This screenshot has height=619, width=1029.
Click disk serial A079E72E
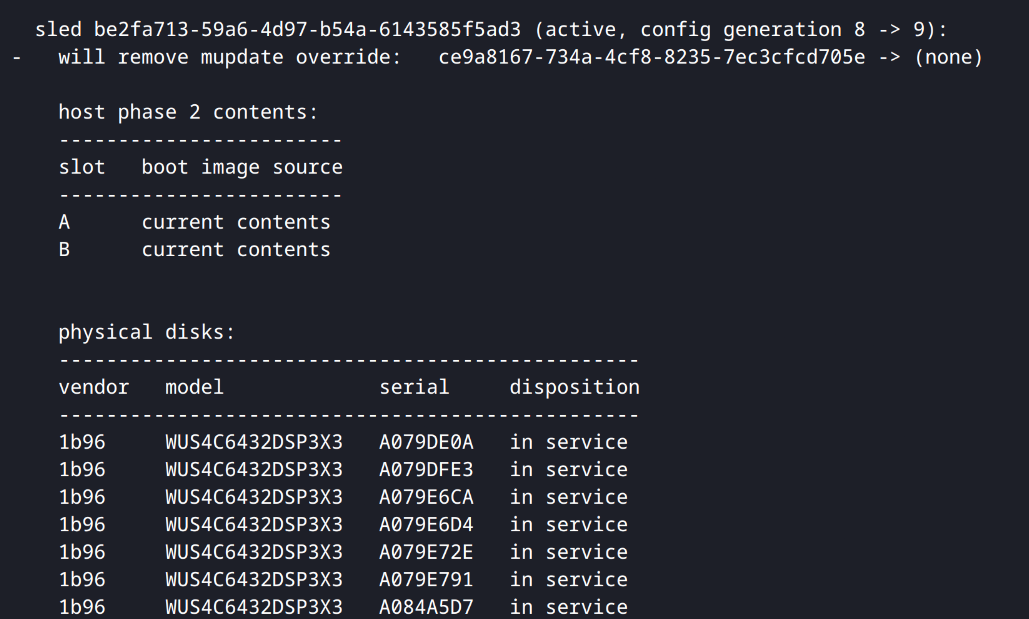pos(426,553)
